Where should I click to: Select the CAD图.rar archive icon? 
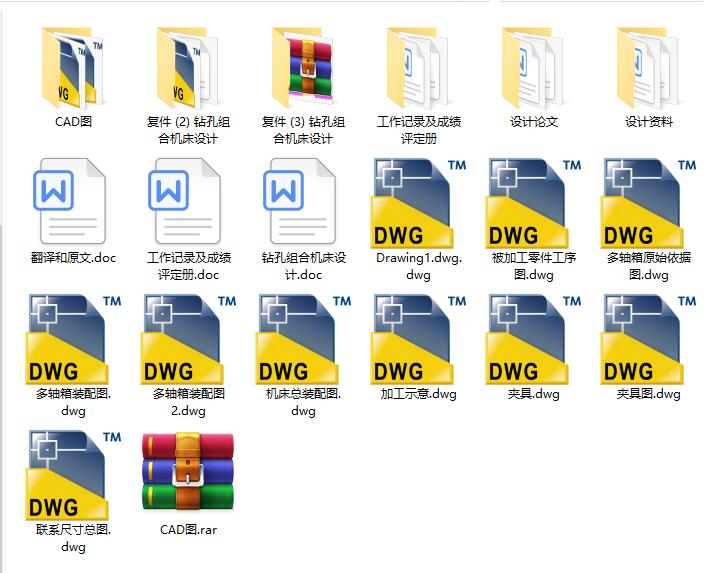click(x=188, y=472)
